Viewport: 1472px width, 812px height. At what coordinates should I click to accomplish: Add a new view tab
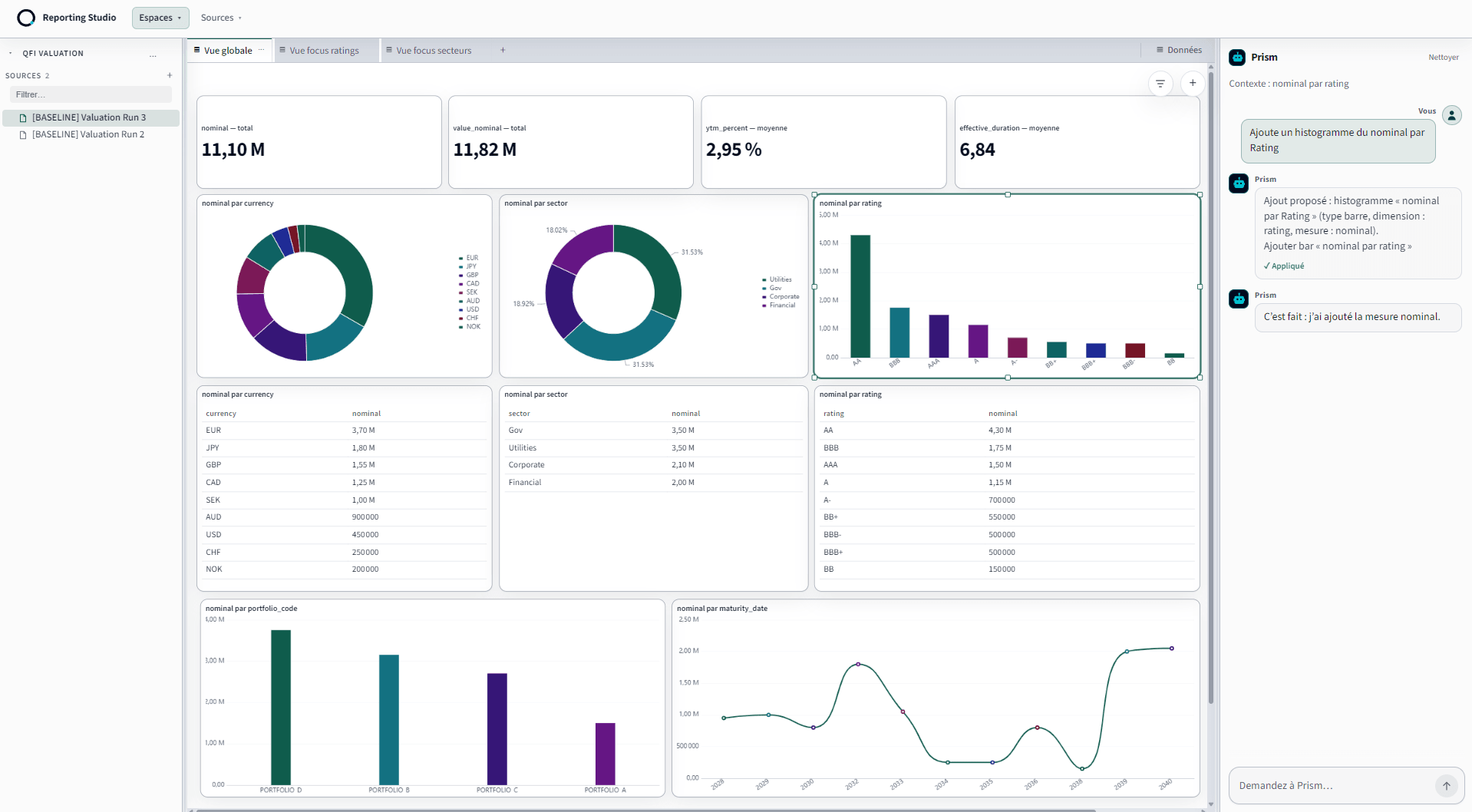pos(503,50)
